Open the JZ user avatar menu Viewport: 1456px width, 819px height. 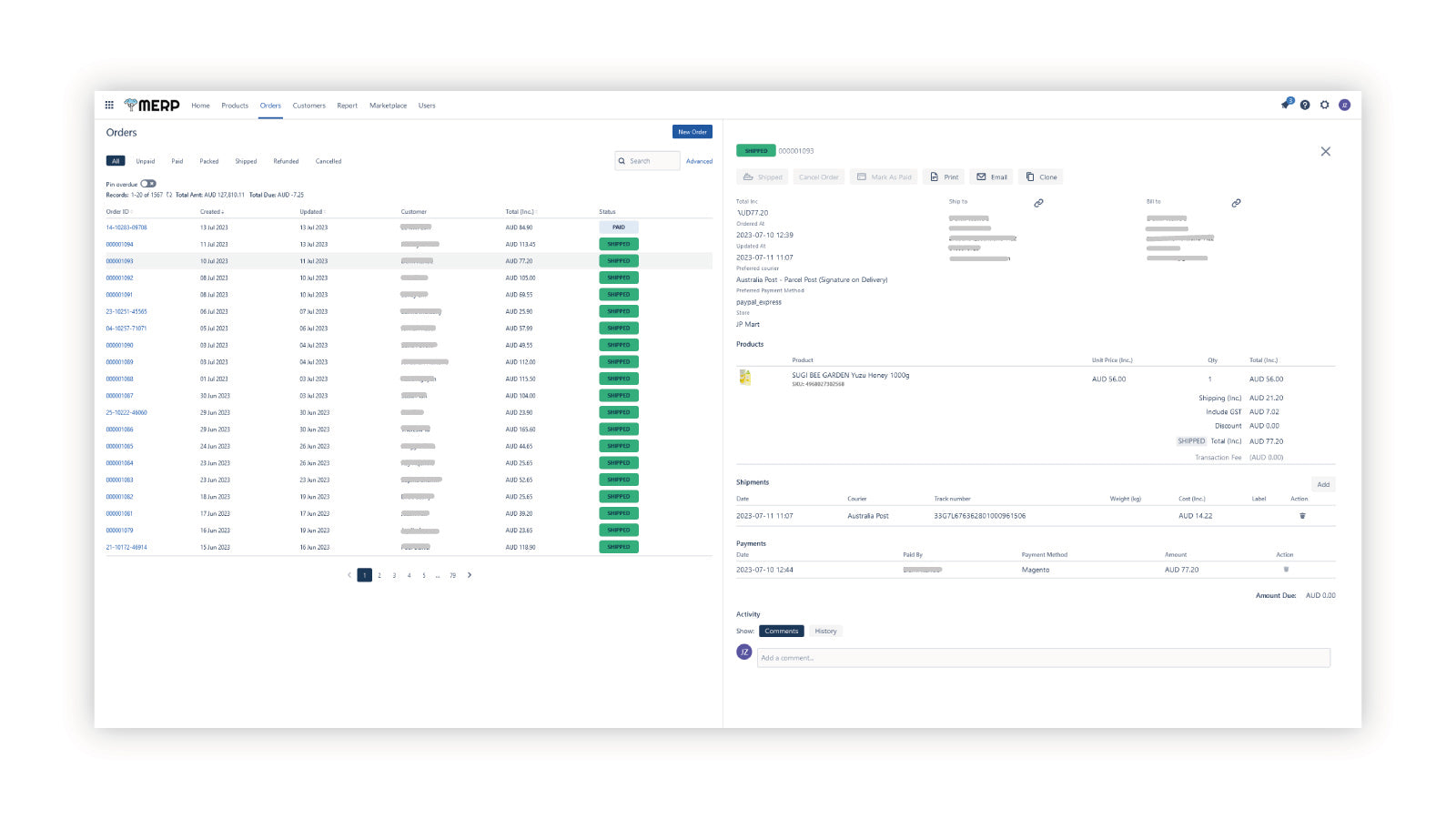coord(1344,105)
